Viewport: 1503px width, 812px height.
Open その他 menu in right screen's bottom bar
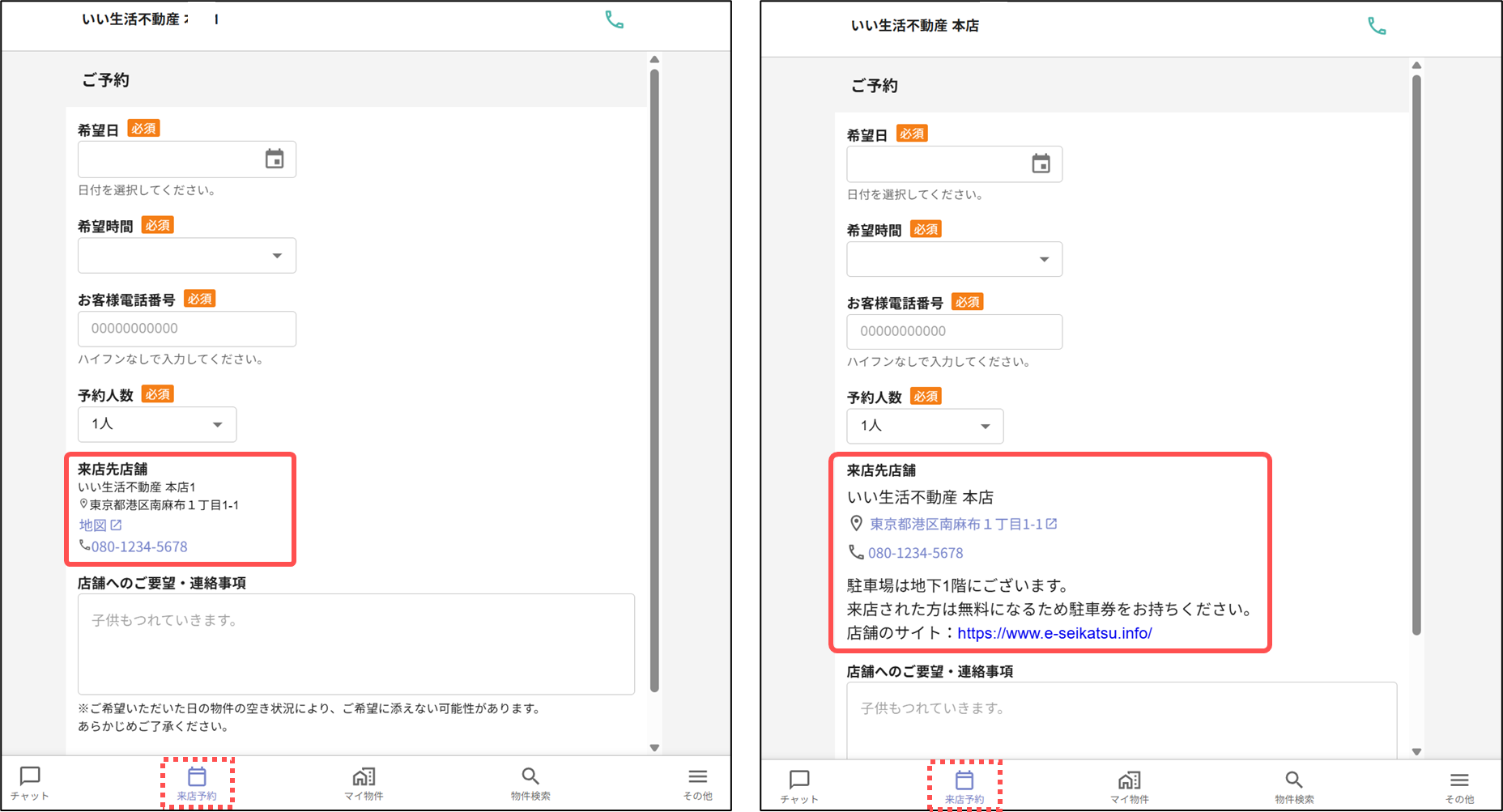1459,787
